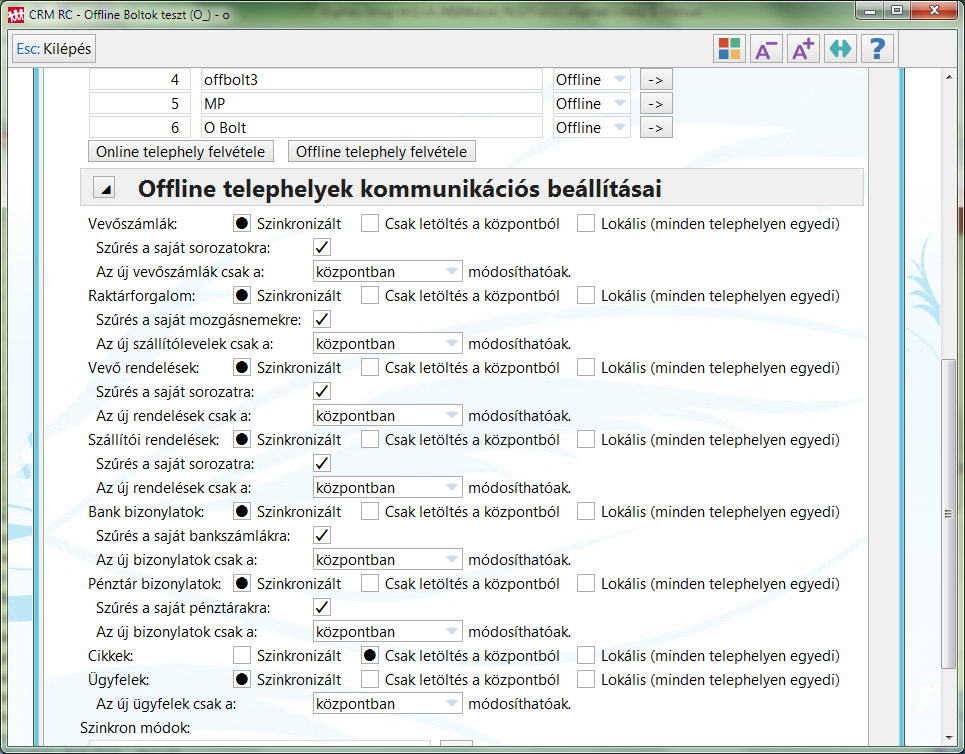Open arrow button for MP row
The width and height of the screenshot is (965, 754).
655,104
